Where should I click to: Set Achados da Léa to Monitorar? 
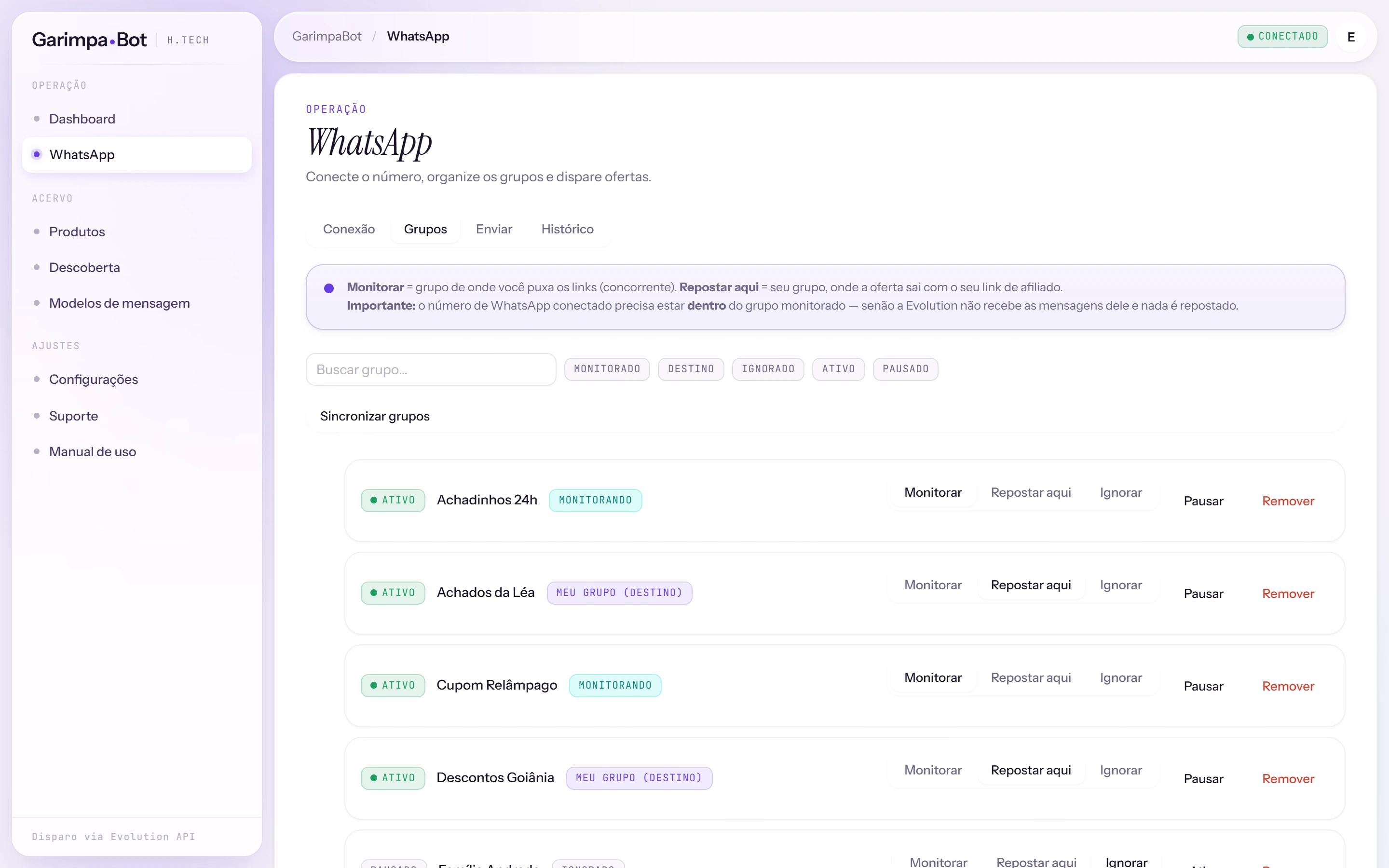[933, 585]
